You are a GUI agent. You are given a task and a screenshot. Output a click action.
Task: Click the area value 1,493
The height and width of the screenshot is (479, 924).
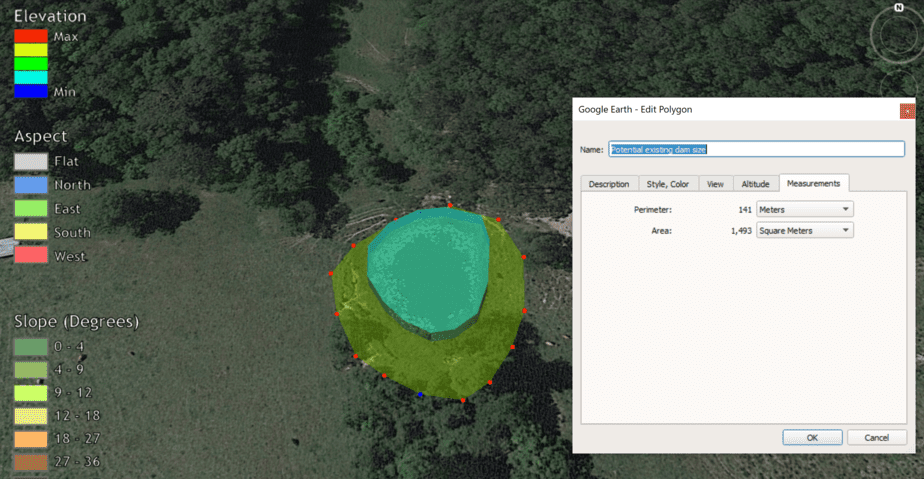(741, 231)
